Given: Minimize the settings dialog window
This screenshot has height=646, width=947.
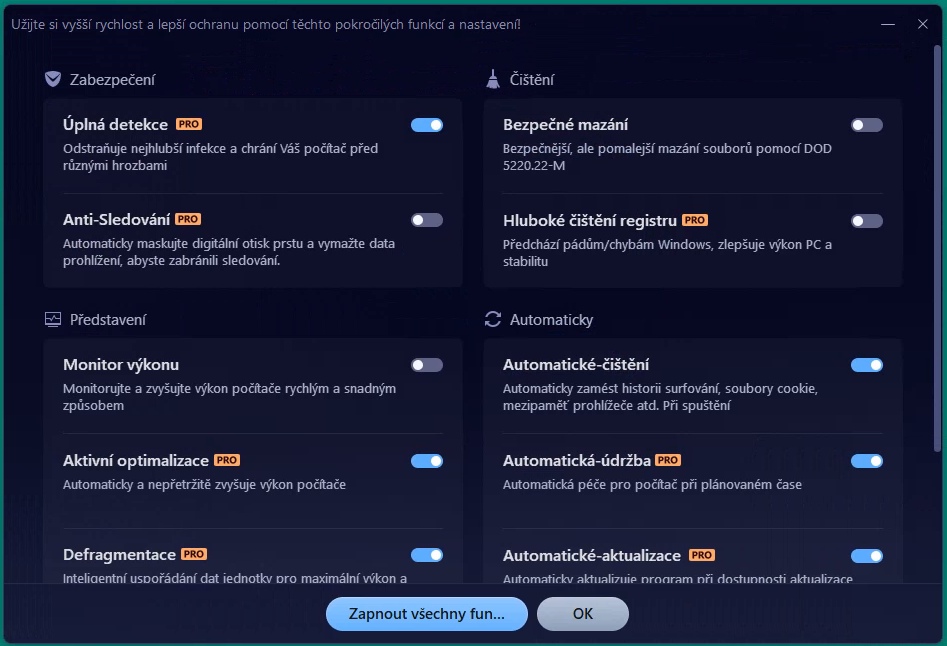Looking at the screenshot, I should tap(888, 24).
